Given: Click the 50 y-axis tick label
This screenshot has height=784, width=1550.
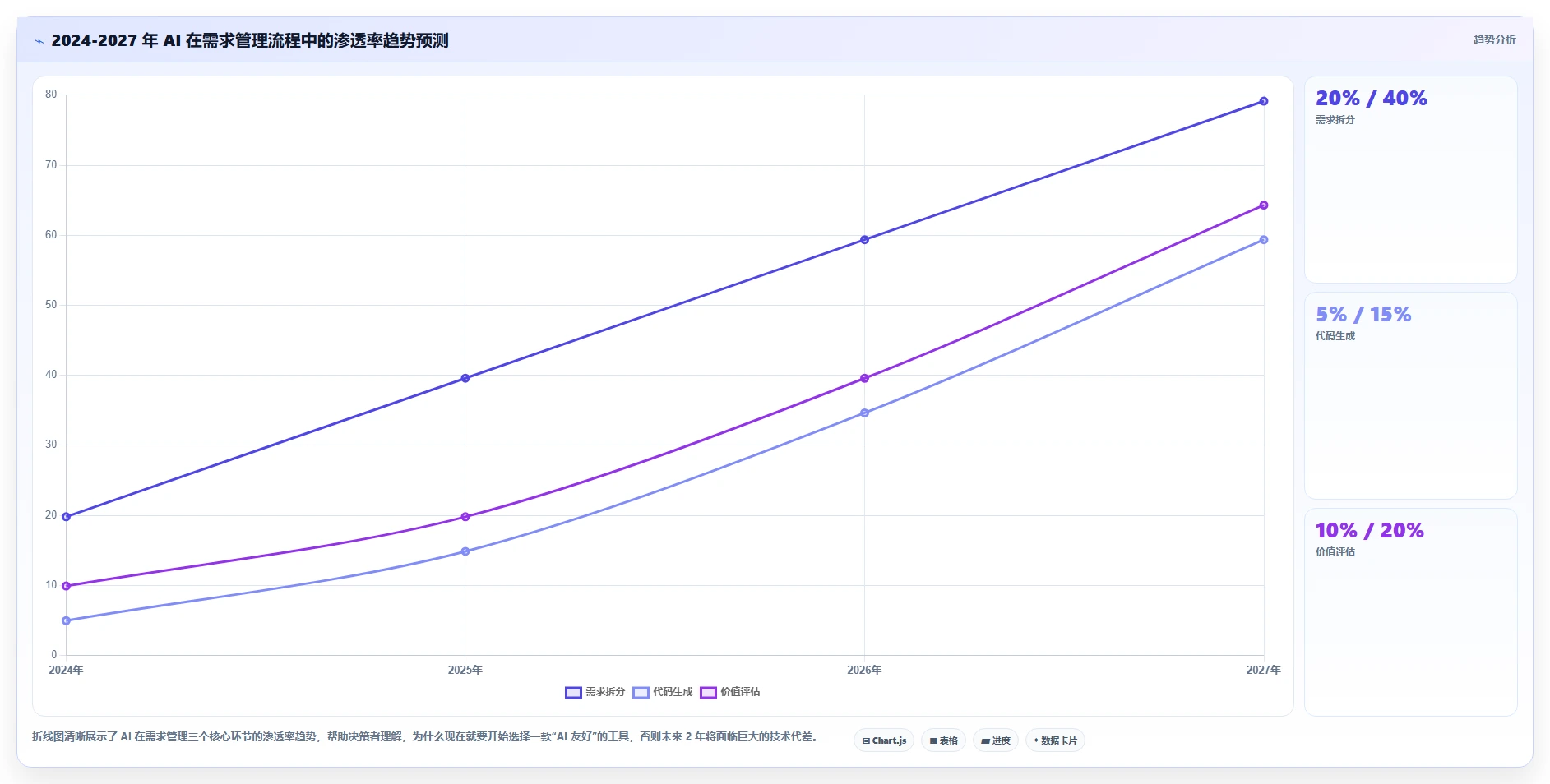Looking at the screenshot, I should point(51,305).
